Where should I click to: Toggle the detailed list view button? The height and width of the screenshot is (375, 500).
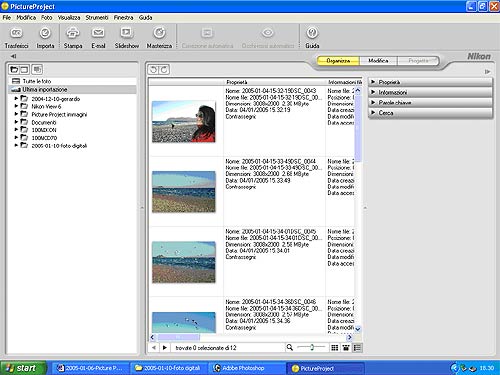coord(357,348)
